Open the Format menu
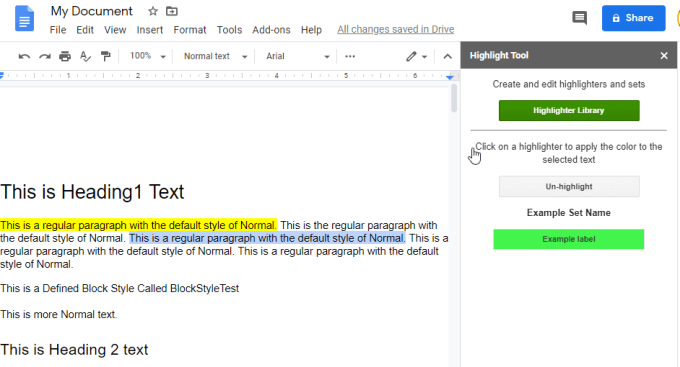This screenshot has width=680, height=367. (190, 30)
